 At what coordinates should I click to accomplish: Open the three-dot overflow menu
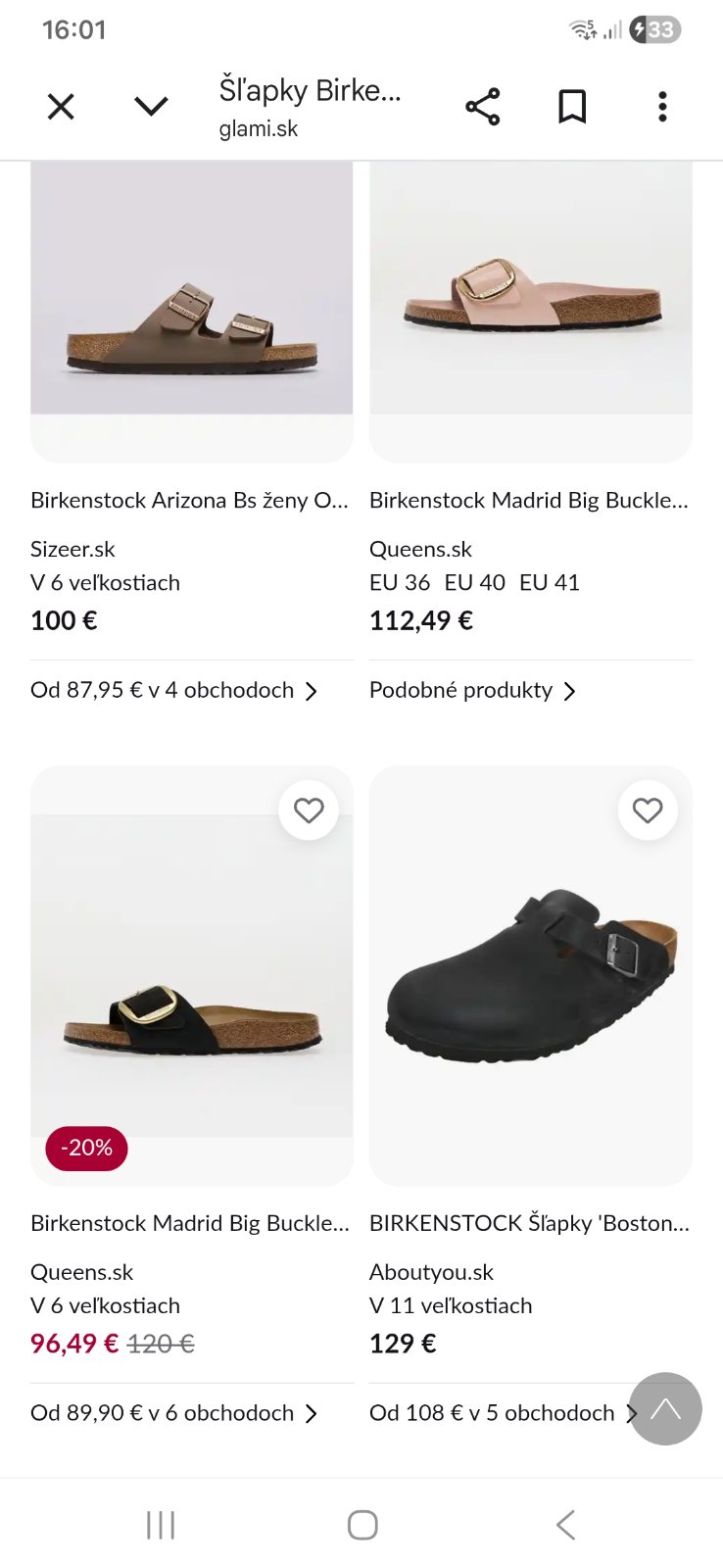click(x=662, y=106)
